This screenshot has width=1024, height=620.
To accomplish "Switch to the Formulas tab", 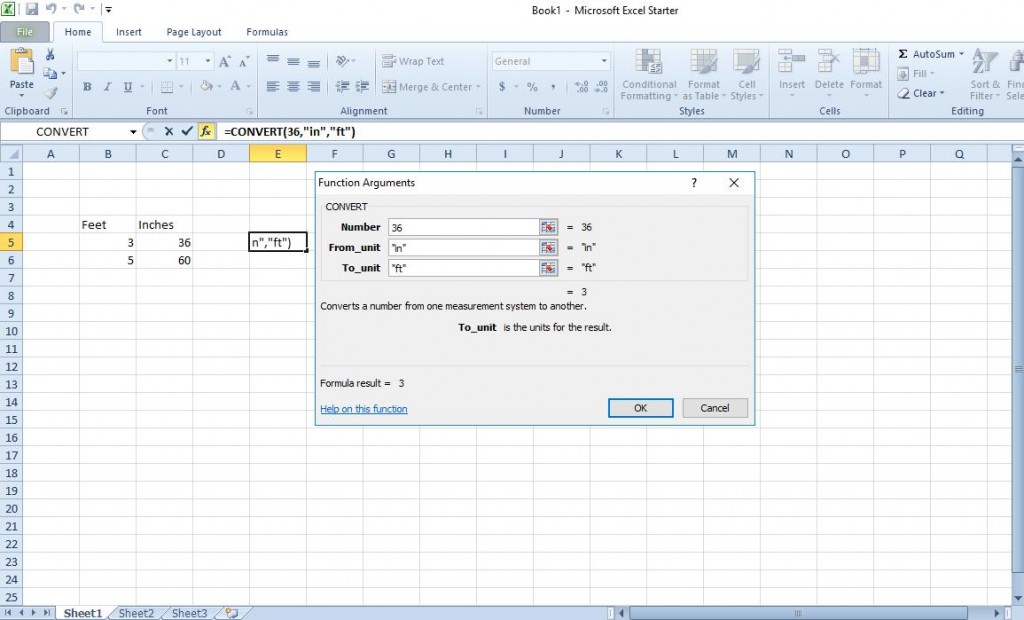I will [x=266, y=31].
